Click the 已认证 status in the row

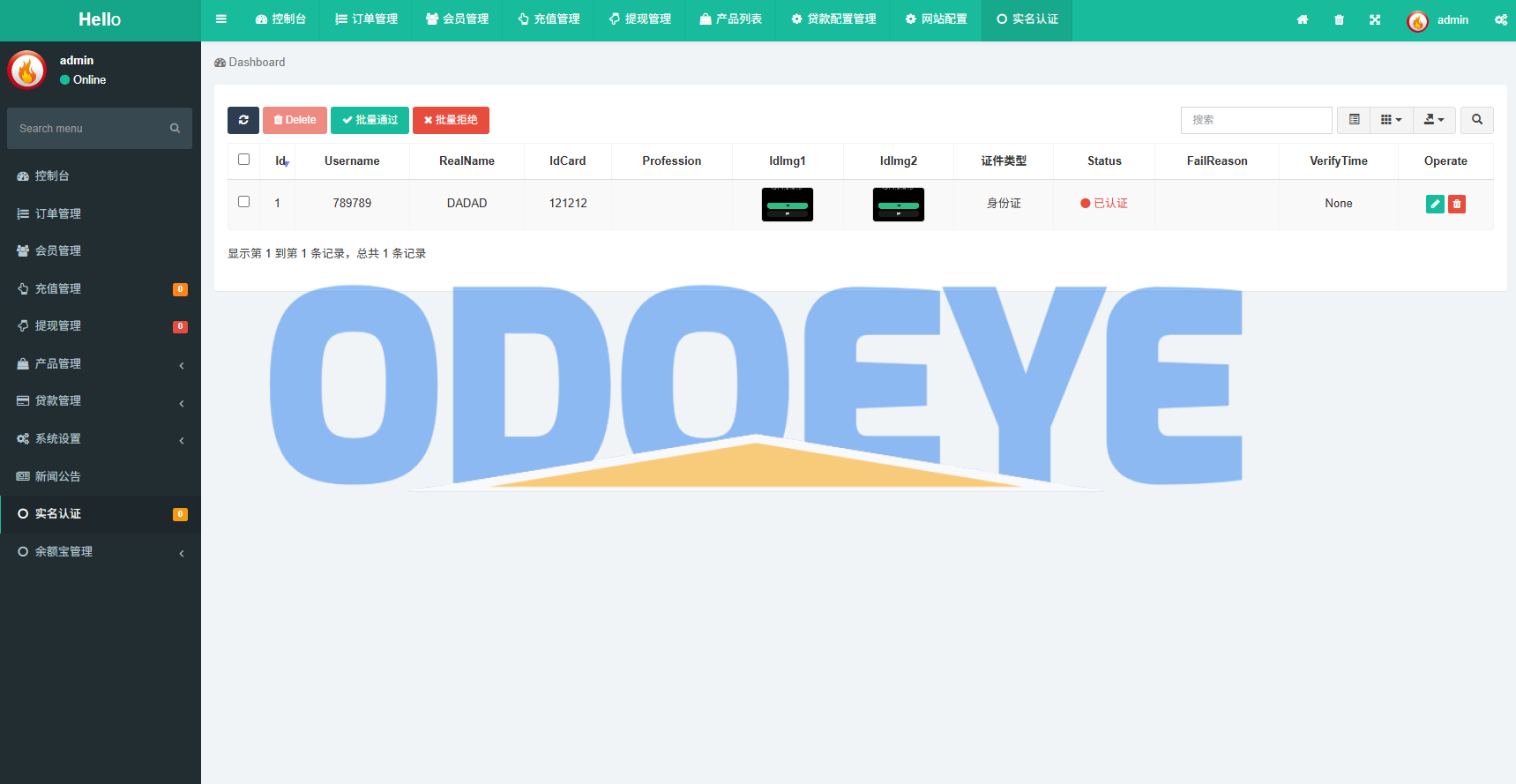[1104, 204]
